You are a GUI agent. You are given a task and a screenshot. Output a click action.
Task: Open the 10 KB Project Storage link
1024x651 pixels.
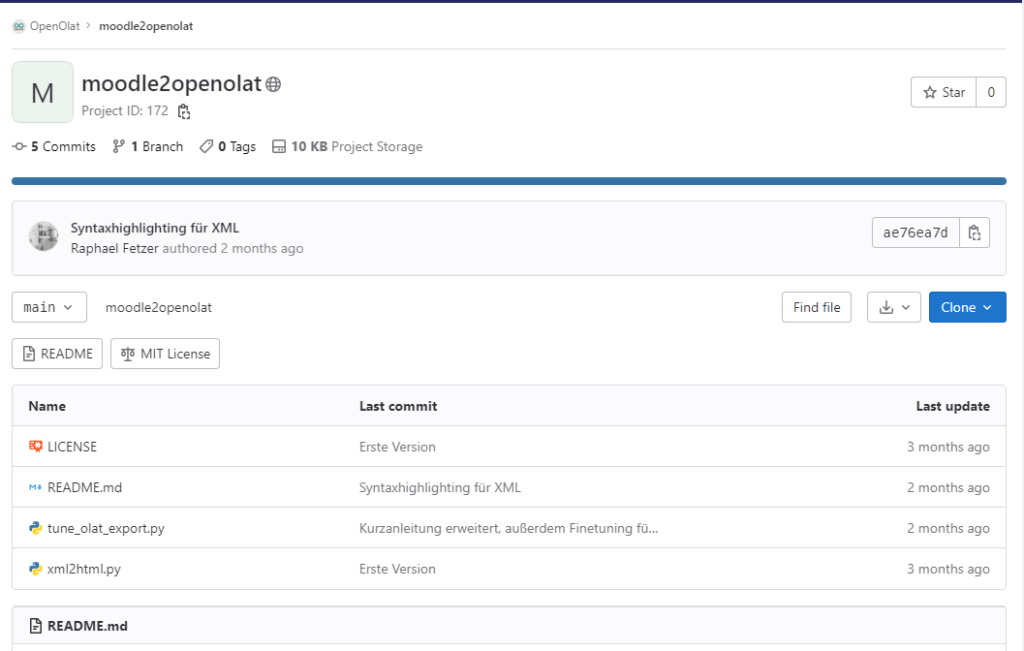347,146
